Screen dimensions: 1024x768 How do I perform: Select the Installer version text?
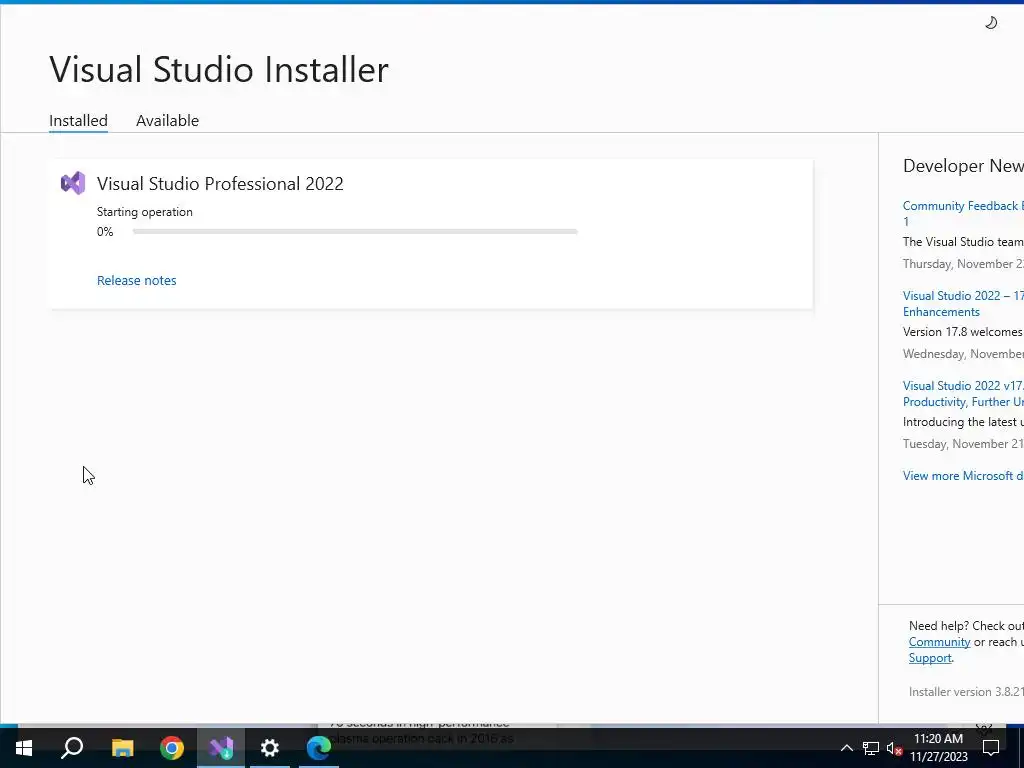[x=966, y=692]
